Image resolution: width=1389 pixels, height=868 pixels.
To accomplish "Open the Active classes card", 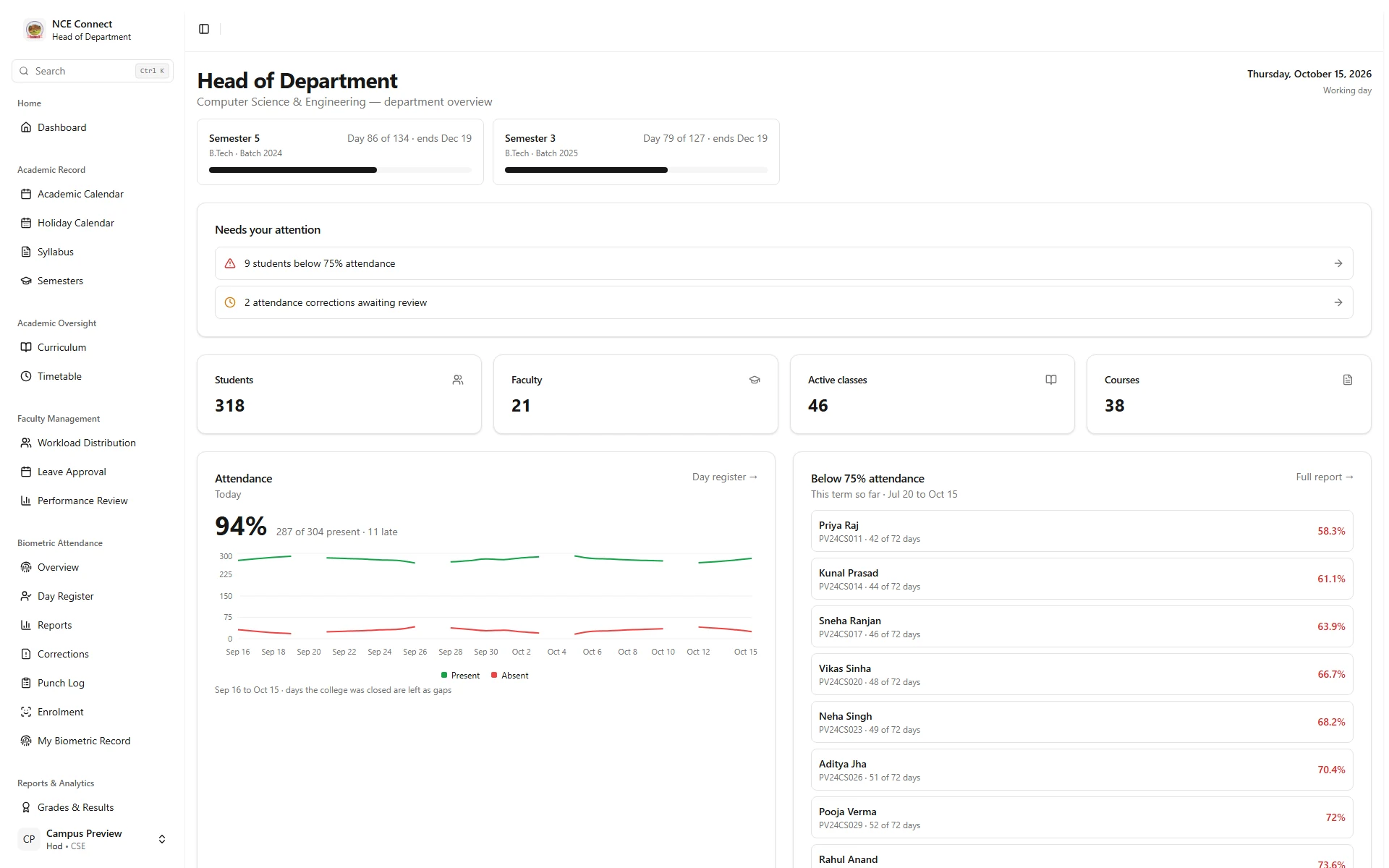I will (933, 394).
